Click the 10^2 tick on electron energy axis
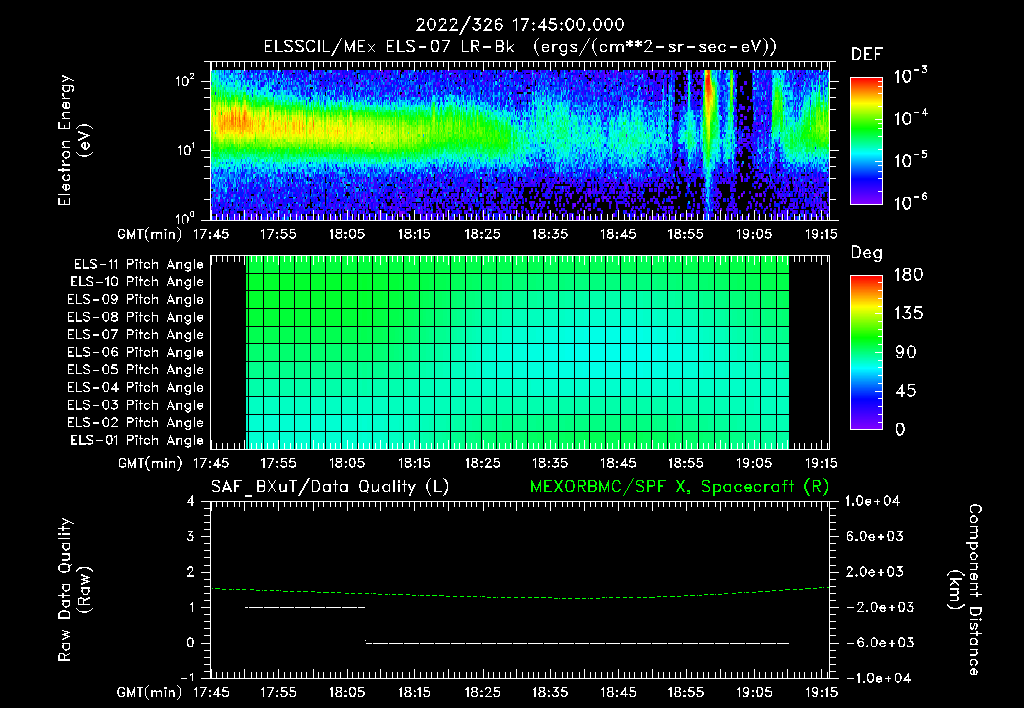The width and height of the screenshot is (1024, 708). pyautogui.click(x=185, y=81)
